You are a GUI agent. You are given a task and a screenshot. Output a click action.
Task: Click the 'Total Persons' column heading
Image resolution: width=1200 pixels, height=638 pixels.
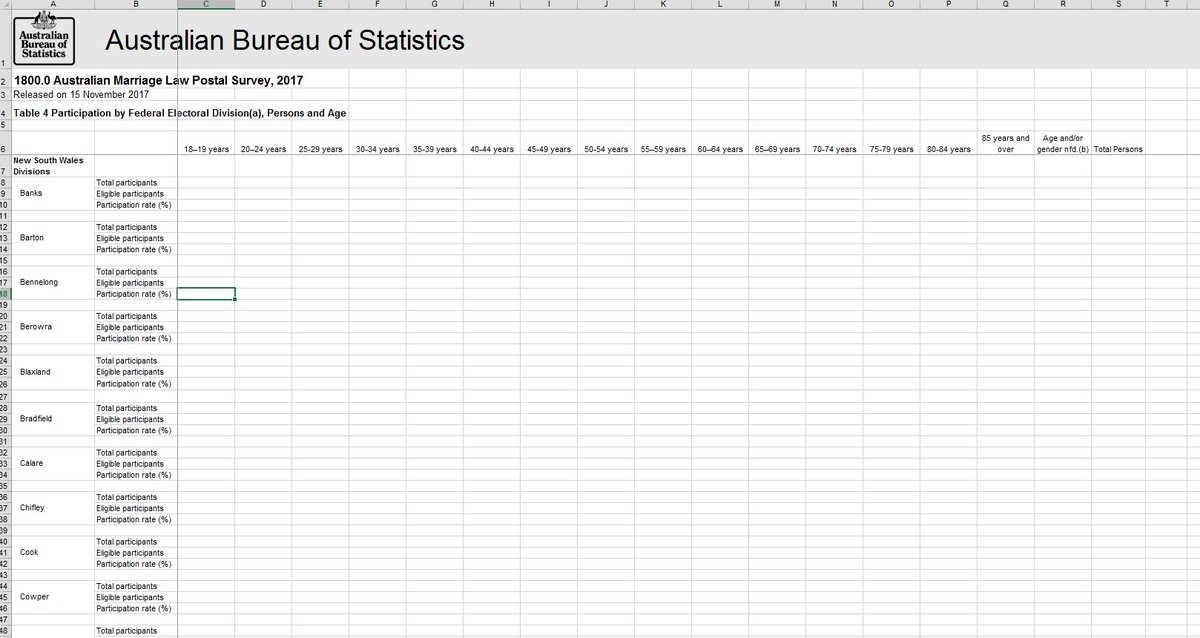point(1119,150)
